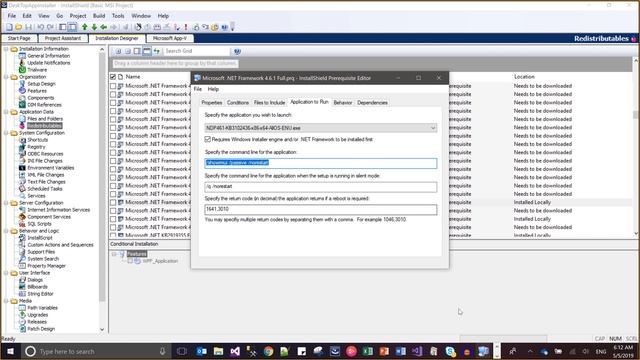Open the Shortcuts view
Image resolution: width=640 pixels, height=360 pixels.
pos(38,140)
